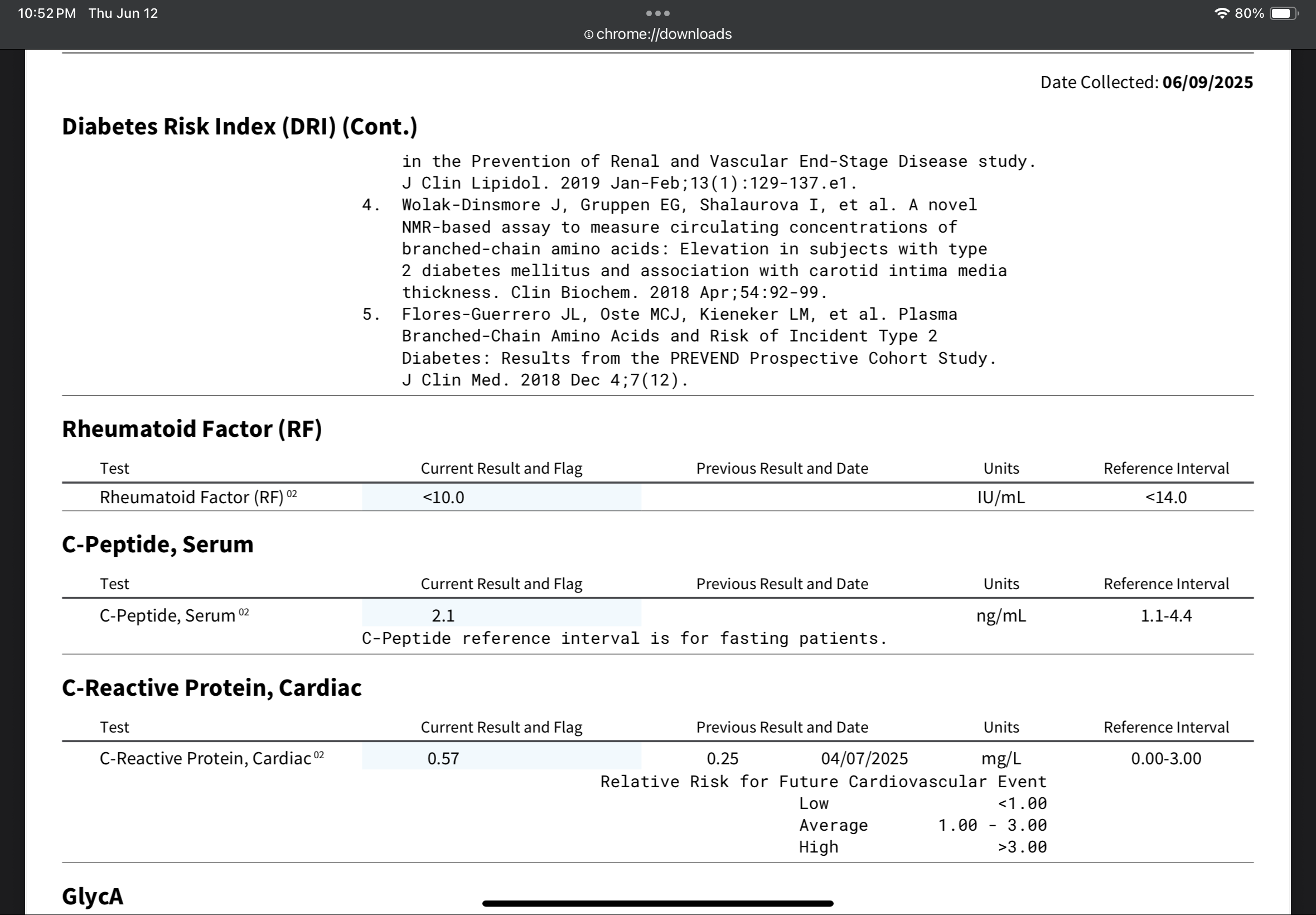Select the RF reference interval <14.0

click(x=1166, y=497)
